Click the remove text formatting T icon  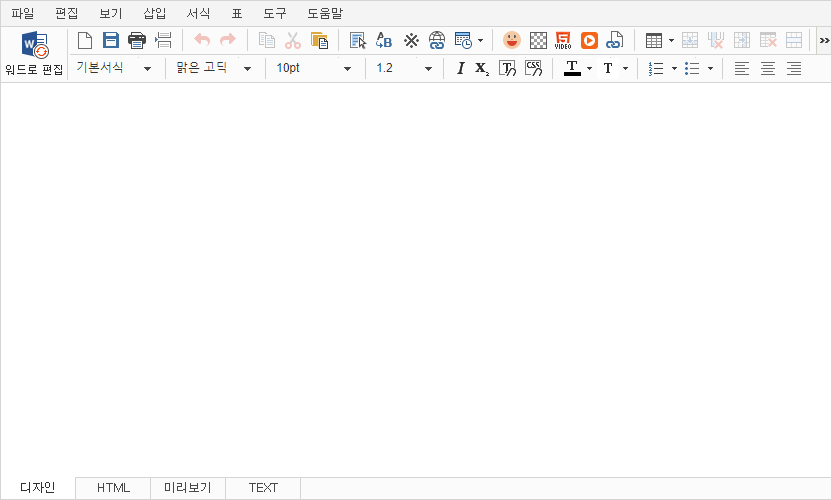point(507,68)
